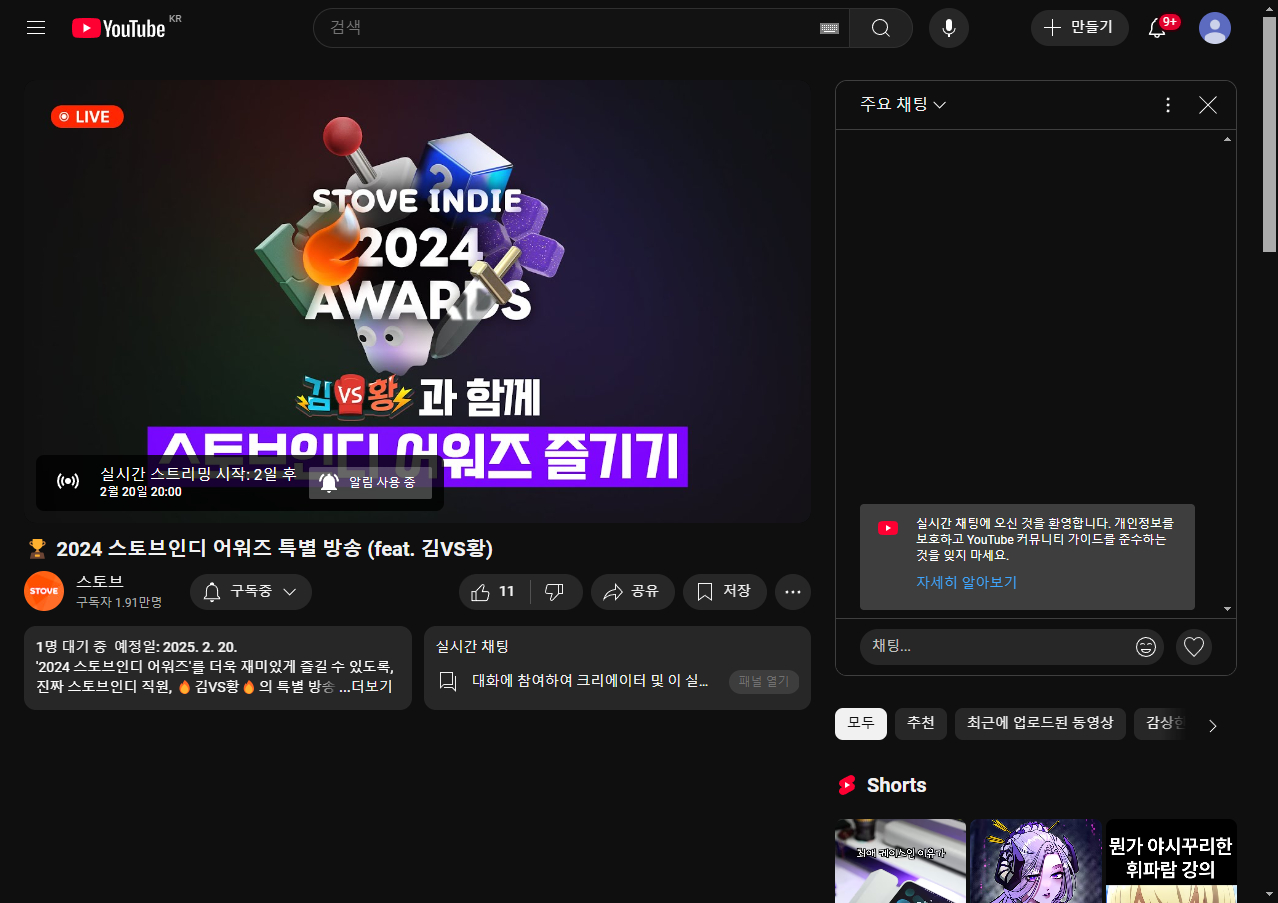This screenshot has height=903, width=1278.
Task: Click the LIVE badge on the video
Action: (87, 117)
